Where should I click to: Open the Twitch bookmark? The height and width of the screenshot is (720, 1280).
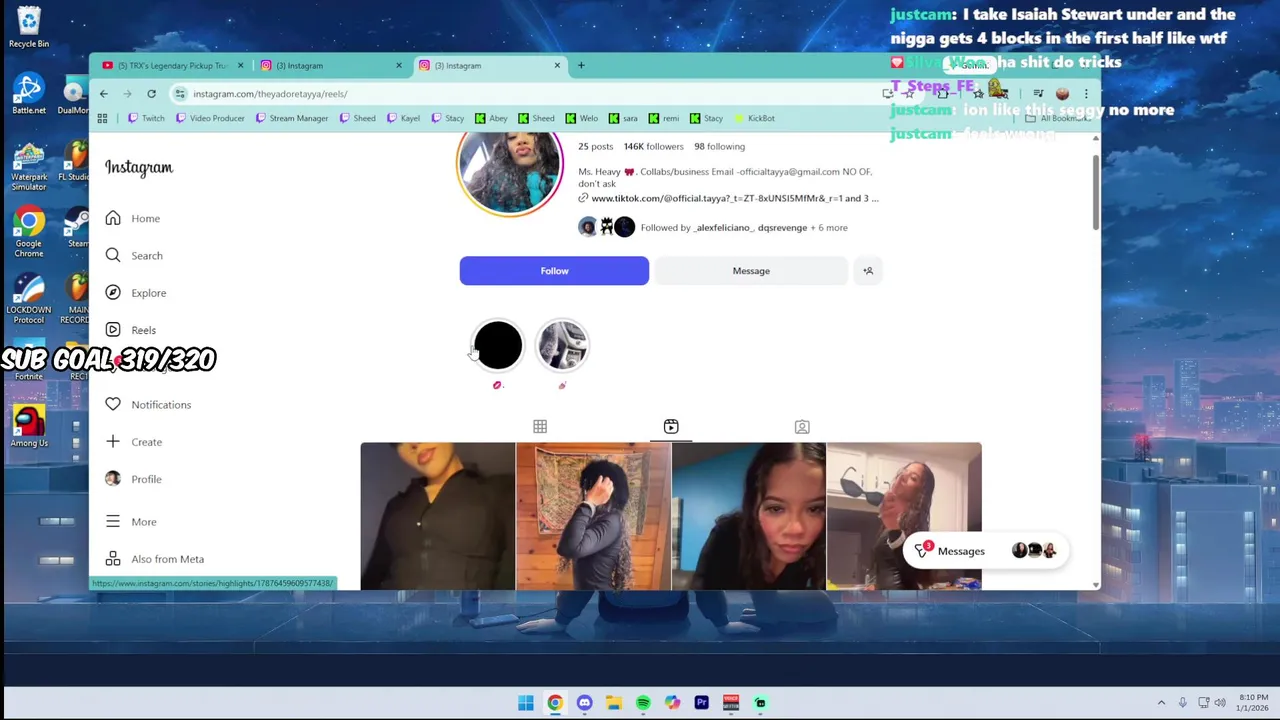pos(145,118)
